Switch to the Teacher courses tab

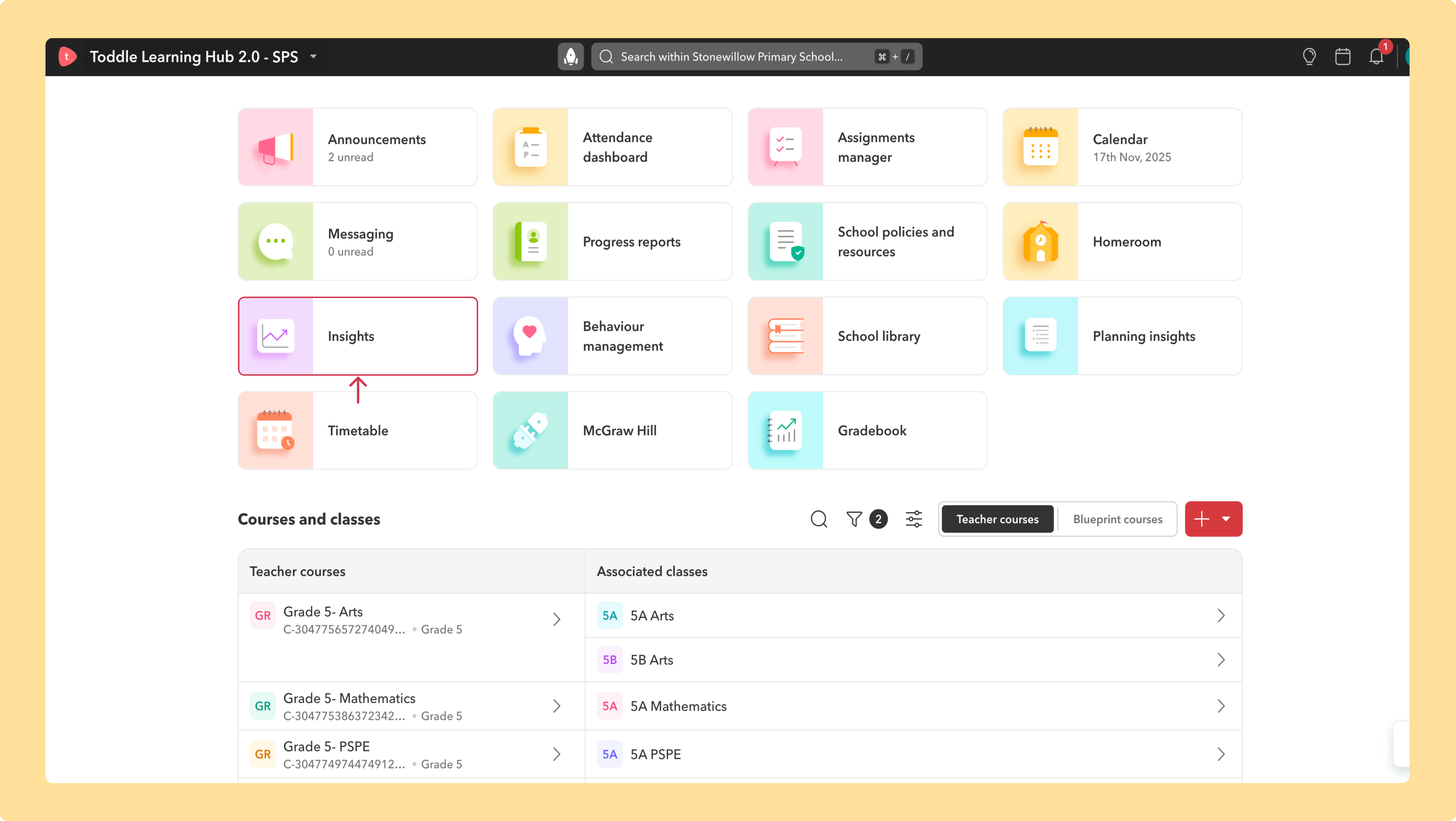[x=998, y=519]
